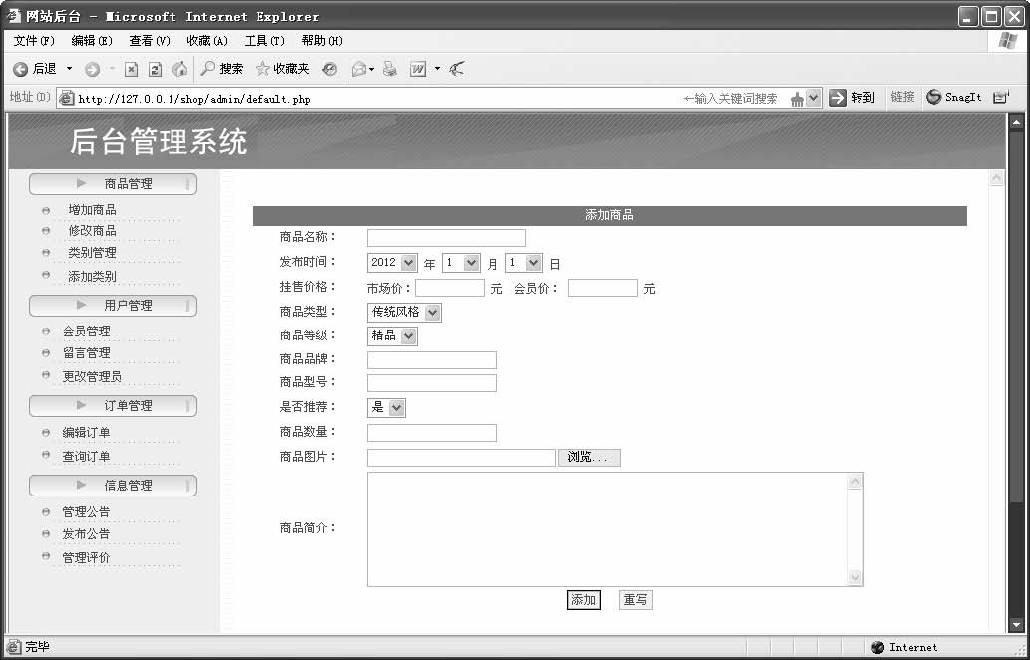Open the Favorites (收藏夹) star button

coord(282,69)
